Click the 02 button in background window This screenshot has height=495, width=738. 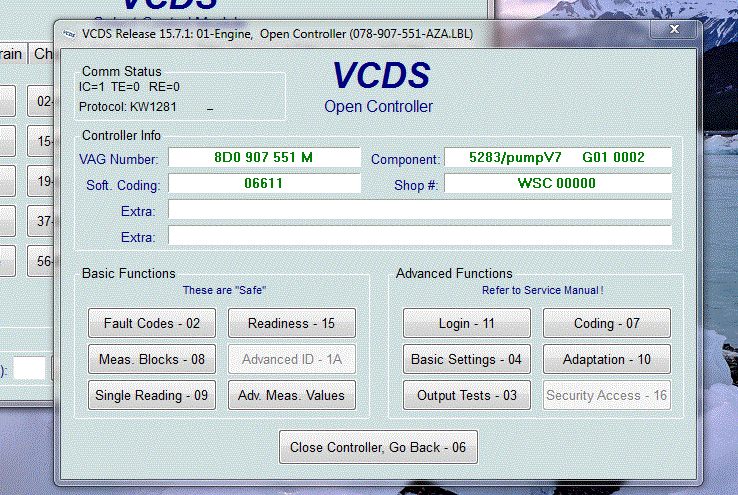41,101
